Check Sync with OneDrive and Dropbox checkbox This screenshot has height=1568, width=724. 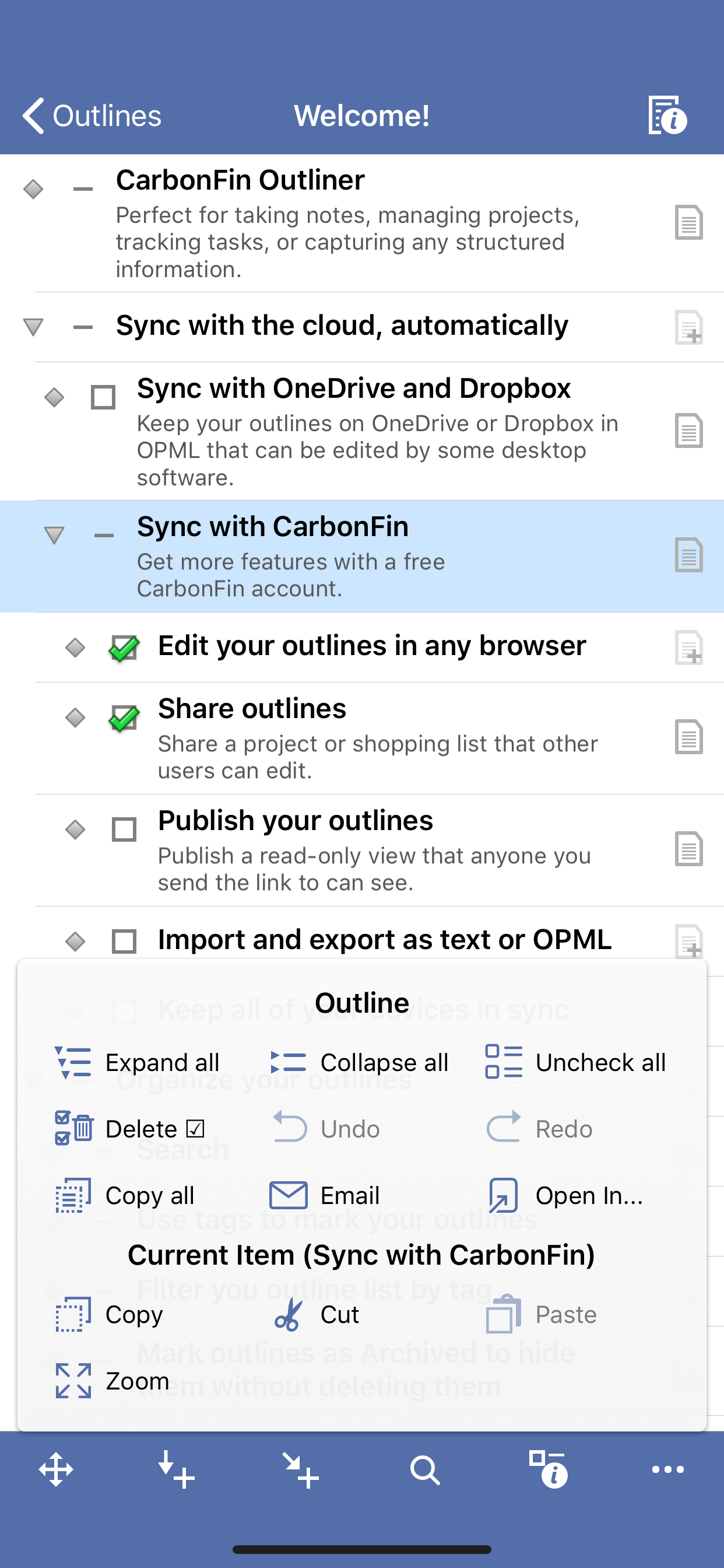pos(103,397)
